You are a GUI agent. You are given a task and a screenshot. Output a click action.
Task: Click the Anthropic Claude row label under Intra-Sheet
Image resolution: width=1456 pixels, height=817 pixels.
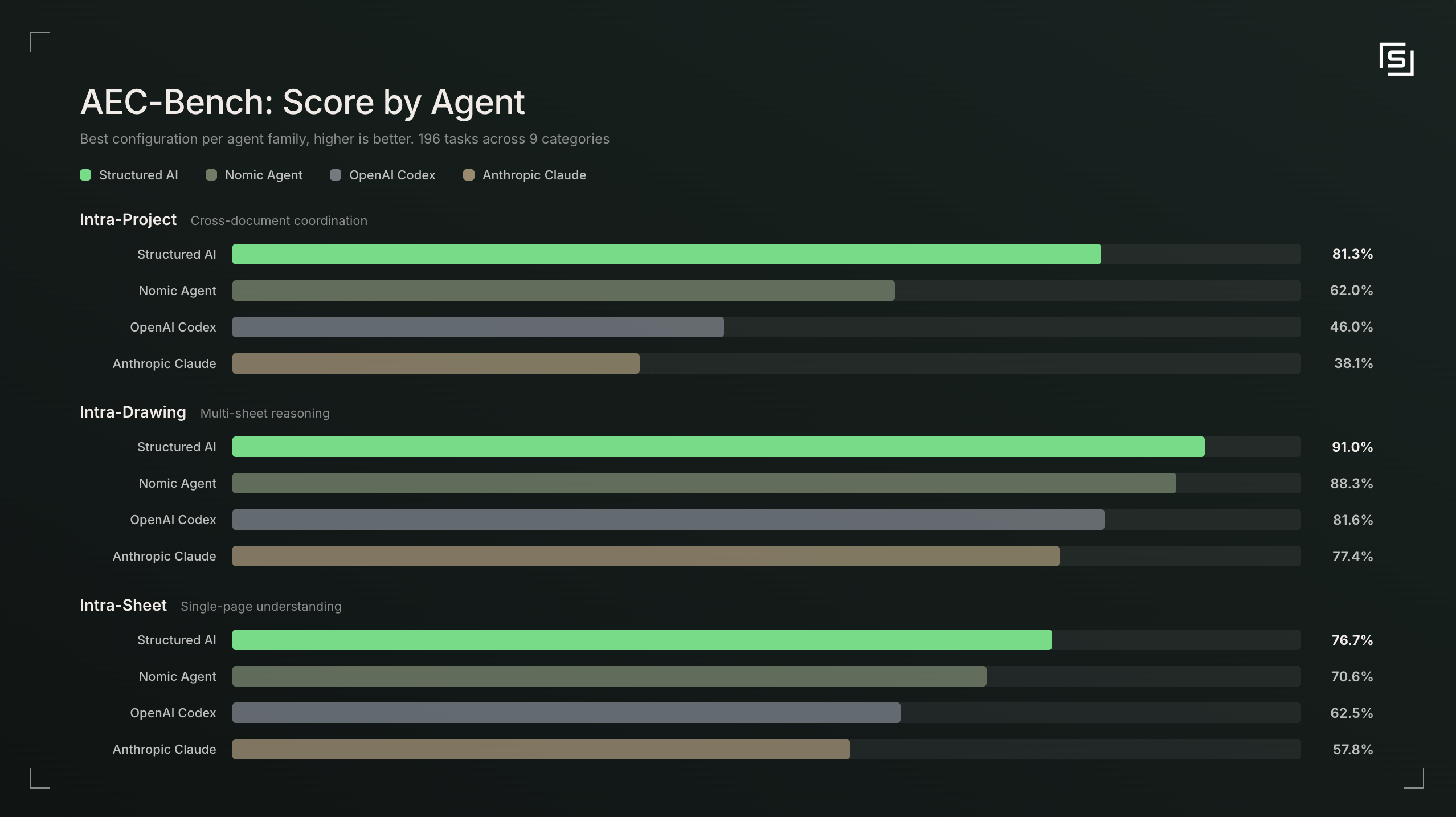164,749
